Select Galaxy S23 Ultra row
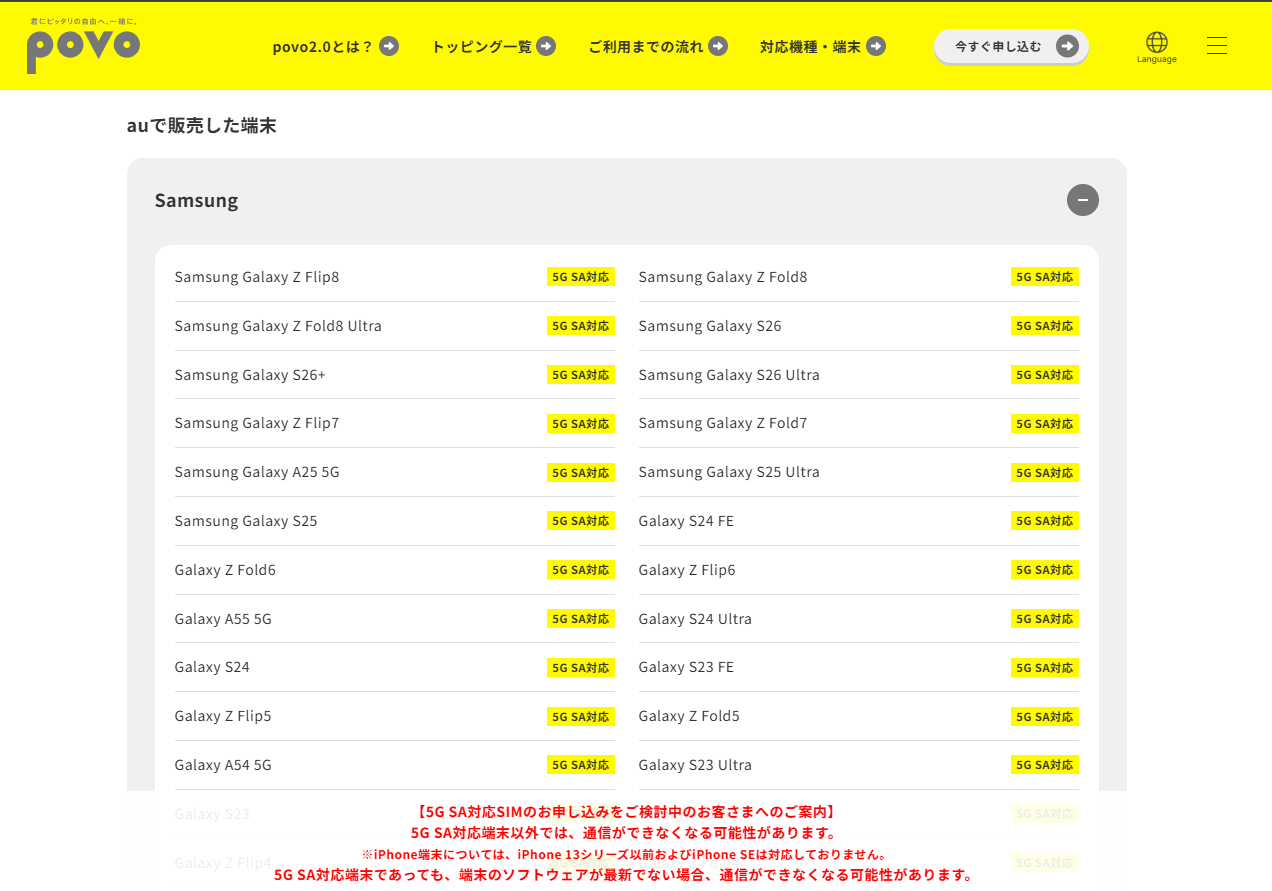Viewport: 1272px width, 891px height. click(x=859, y=765)
